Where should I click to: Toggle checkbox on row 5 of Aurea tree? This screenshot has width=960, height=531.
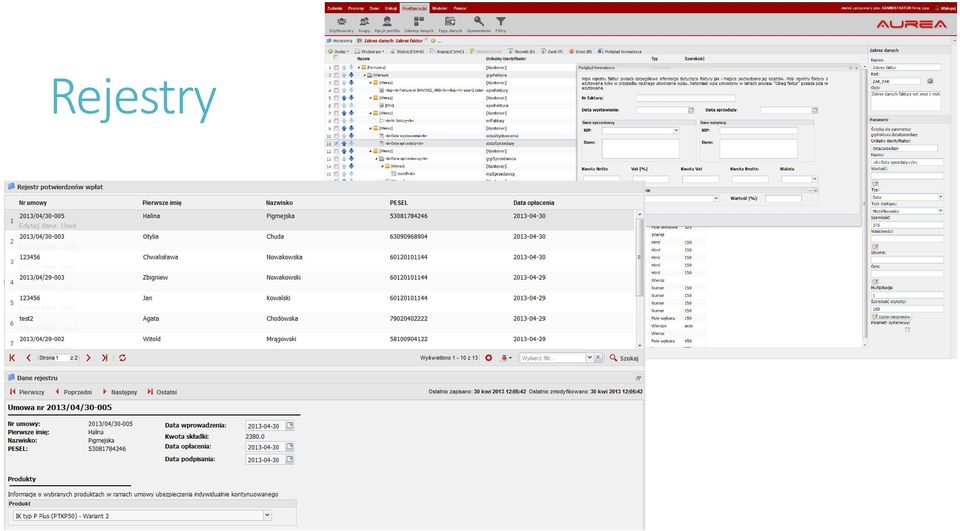[x=336, y=98]
